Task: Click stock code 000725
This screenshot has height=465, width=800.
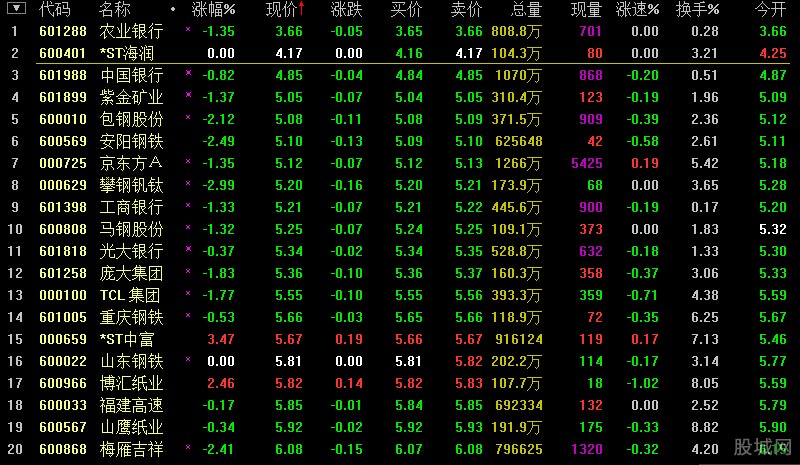Action: tap(63, 163)
